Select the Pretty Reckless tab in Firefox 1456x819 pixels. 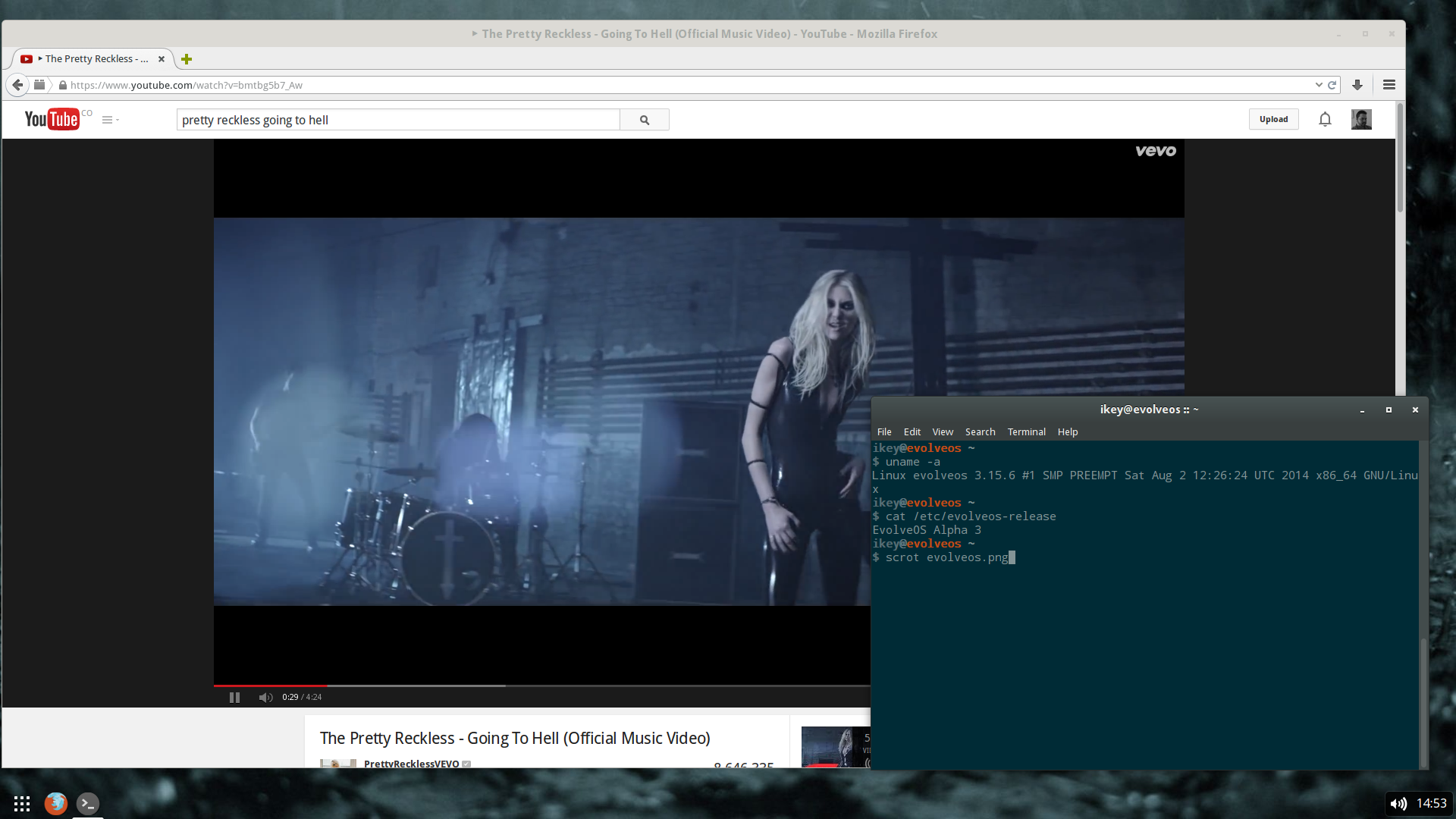click(93, 59)
